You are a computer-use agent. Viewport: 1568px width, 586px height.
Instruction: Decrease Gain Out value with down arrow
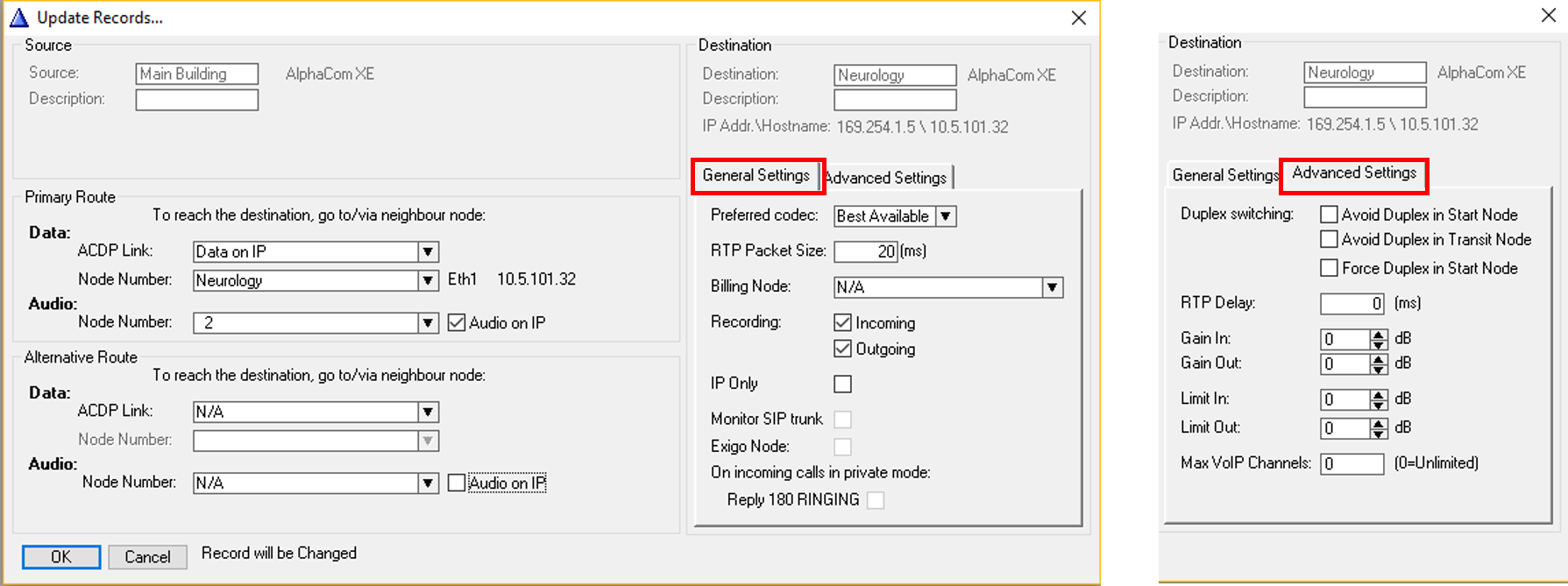click(1379, 369)
